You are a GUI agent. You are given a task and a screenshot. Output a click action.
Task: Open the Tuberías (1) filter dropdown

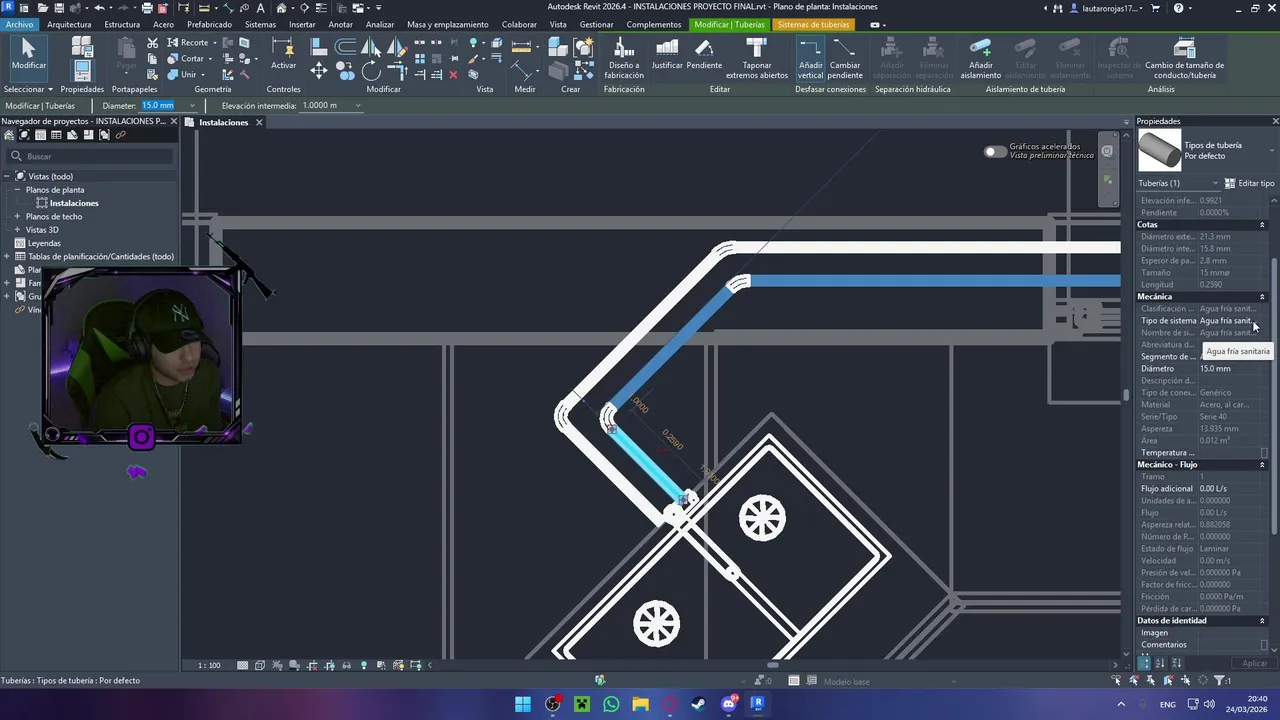coord(1216,183)
